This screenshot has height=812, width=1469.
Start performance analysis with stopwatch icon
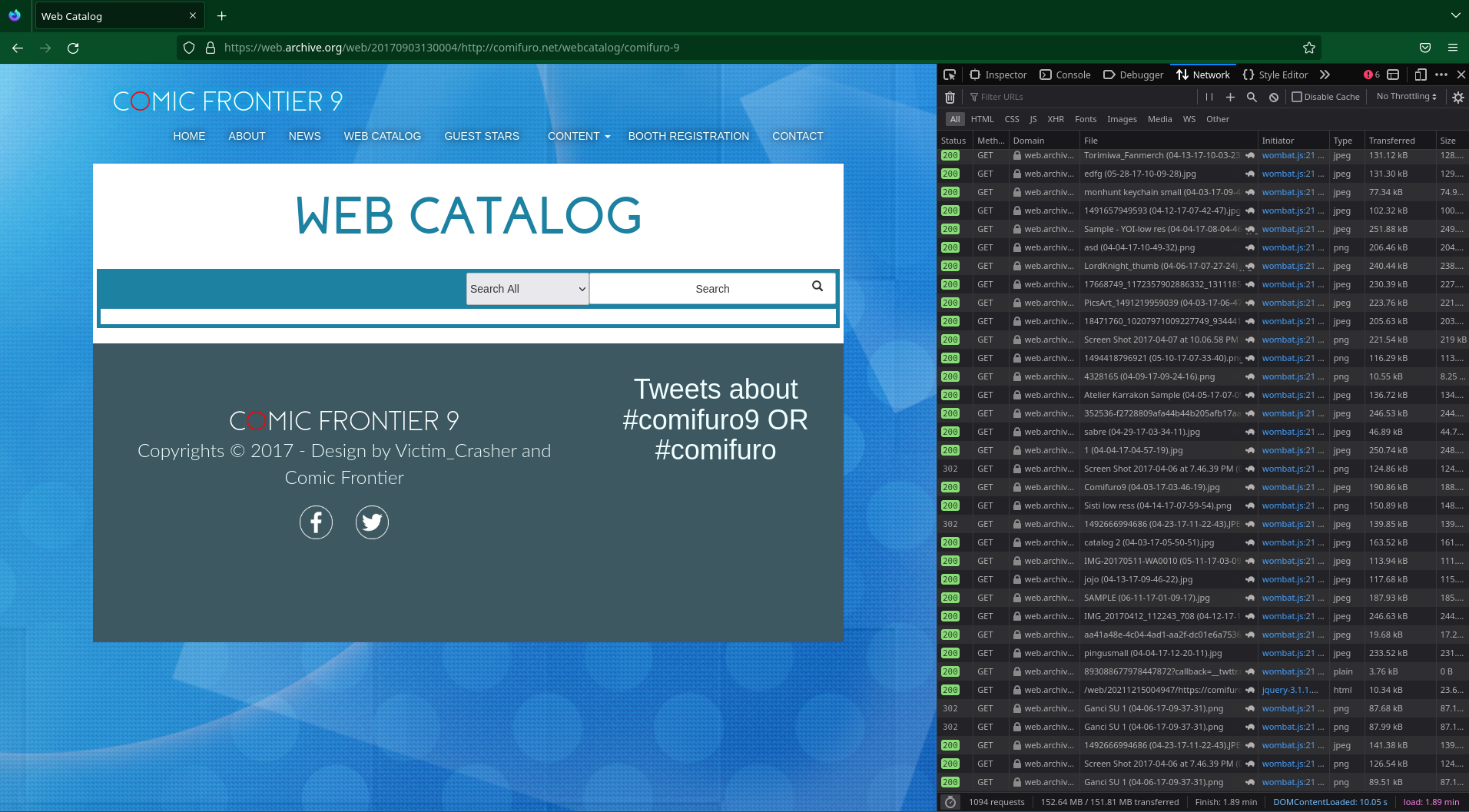click(950, 802)
